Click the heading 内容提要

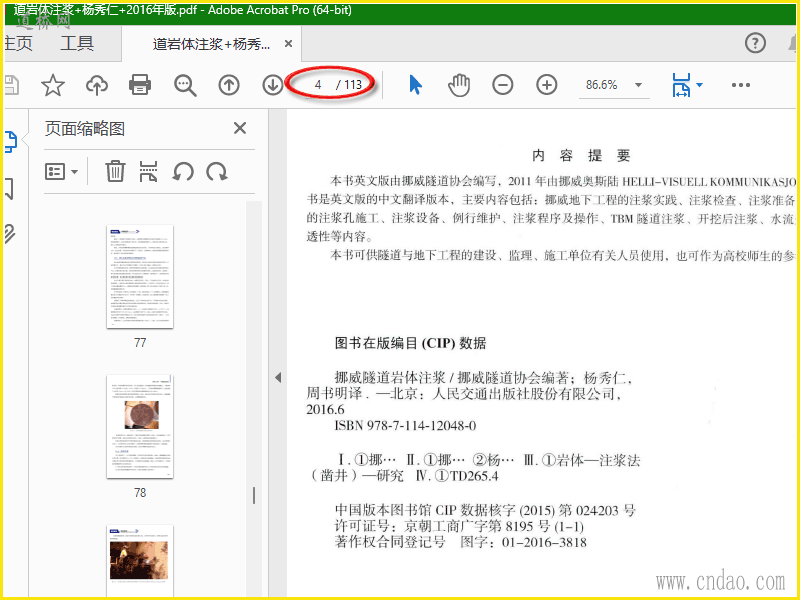tap(581, 156)
